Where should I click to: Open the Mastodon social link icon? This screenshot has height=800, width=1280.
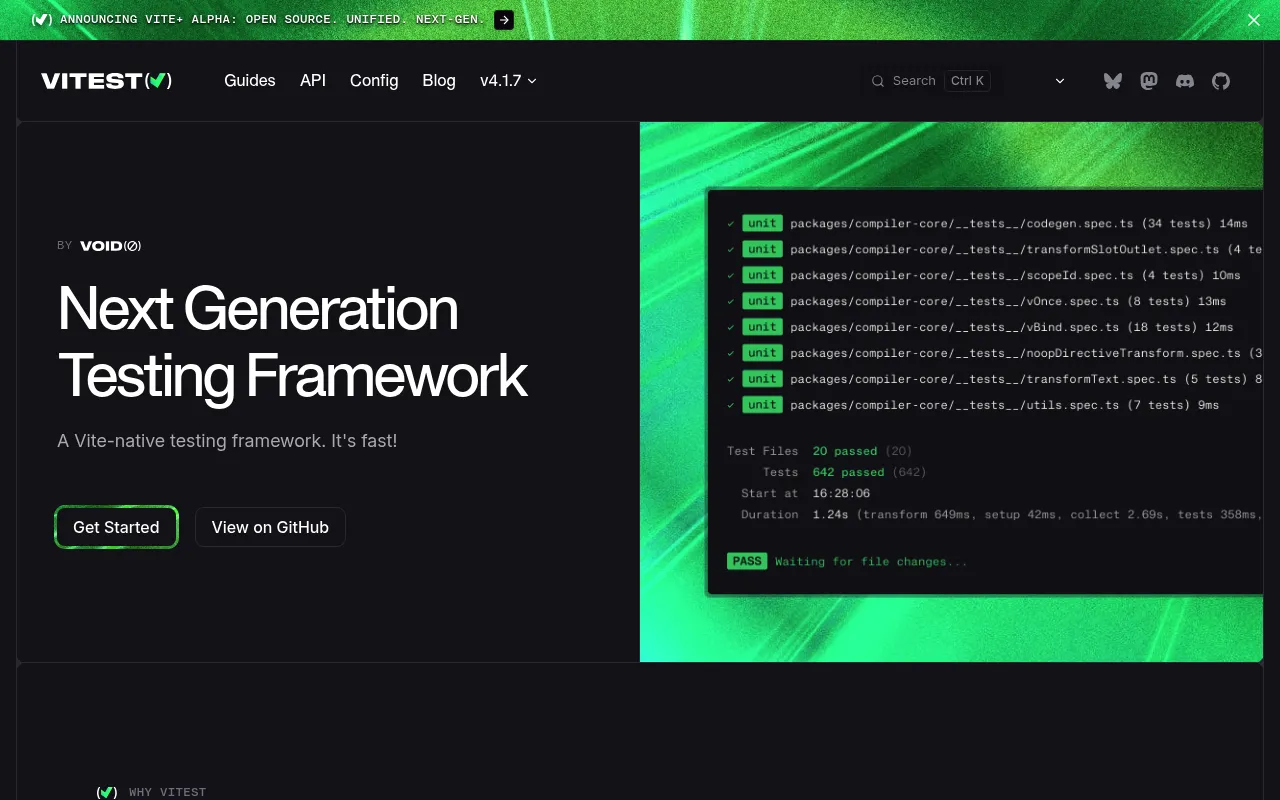point(1149,81)
